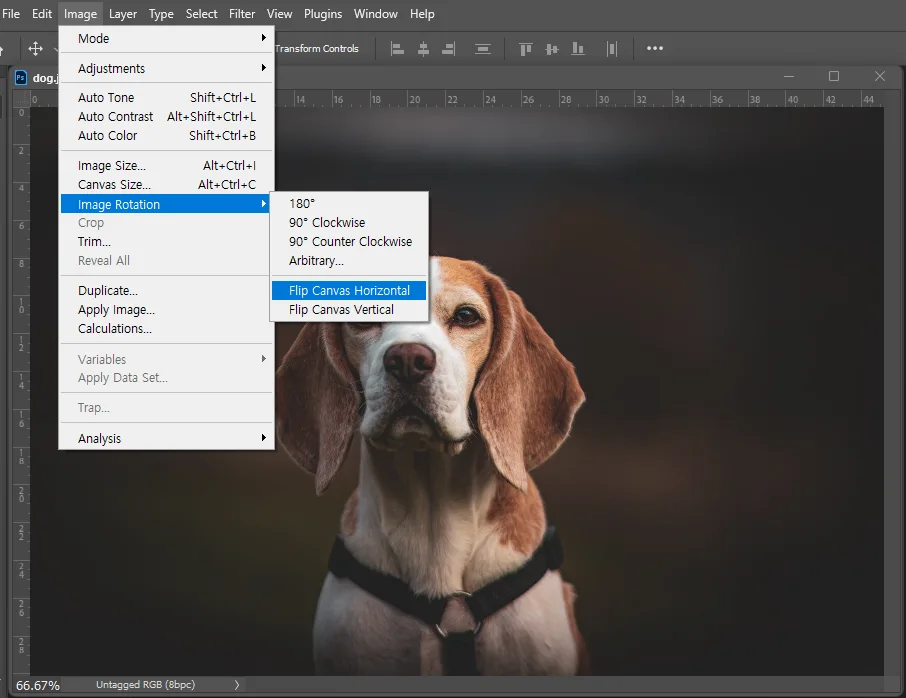This screenshot has width=906, height=698.
Task: Open the File menu
Action: (x=11, y=14)
